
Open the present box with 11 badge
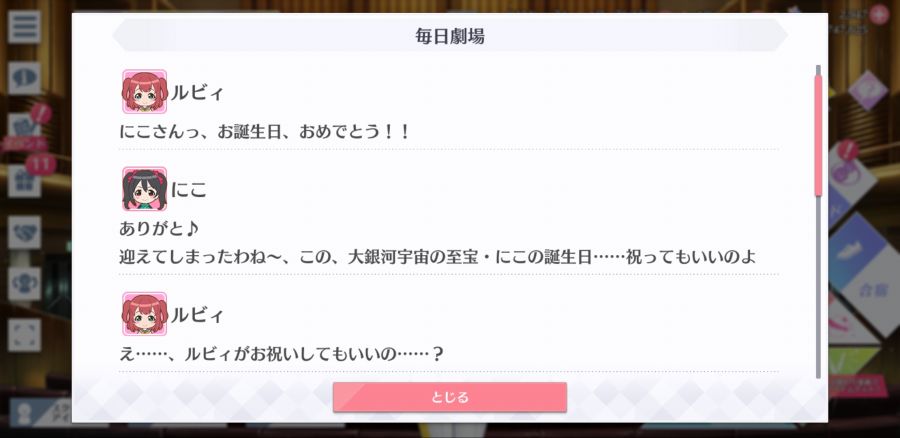click(24, 181)
